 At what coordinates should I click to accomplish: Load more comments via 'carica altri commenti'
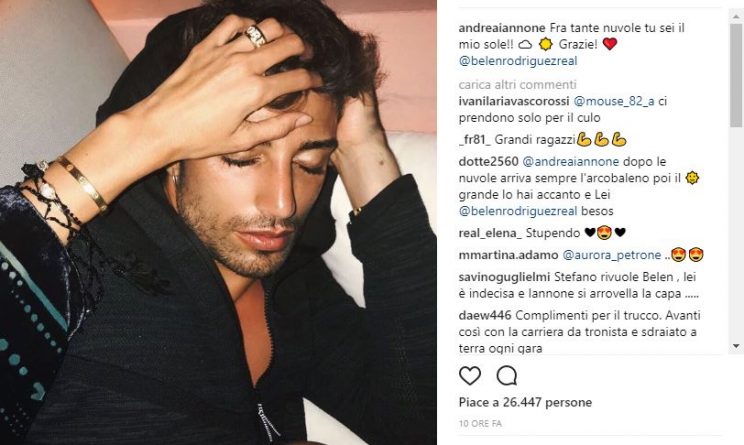click(x=517, y=84)
